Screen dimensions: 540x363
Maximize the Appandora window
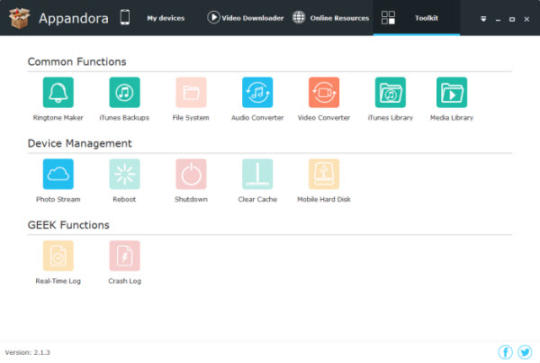pos(512,19)
